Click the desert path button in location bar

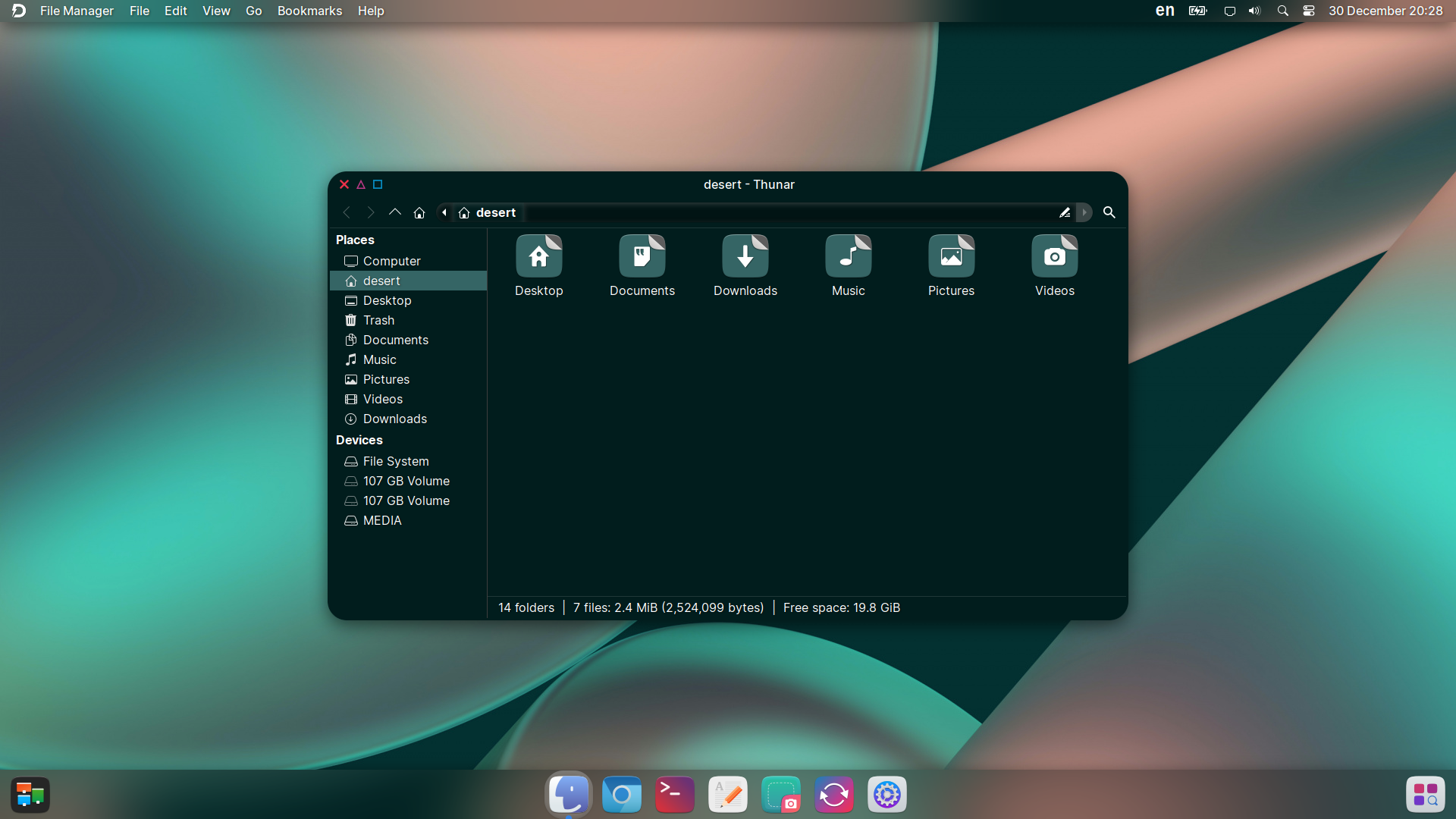click(x=488, y=212)
